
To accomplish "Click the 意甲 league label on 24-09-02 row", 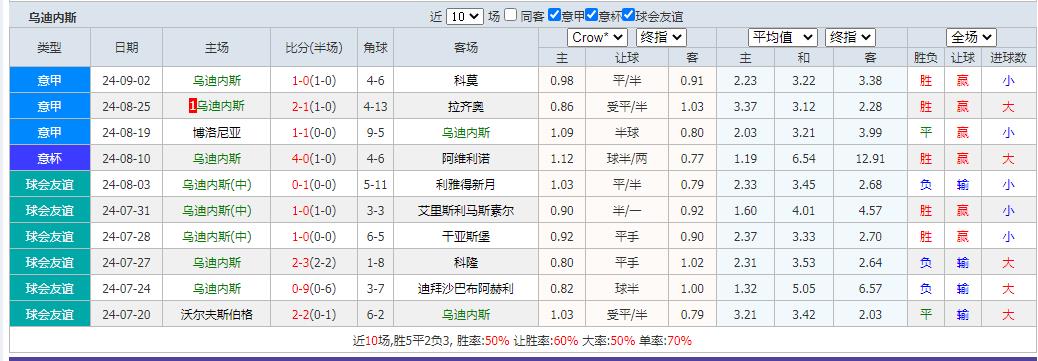I will click(x=50, y=81).
